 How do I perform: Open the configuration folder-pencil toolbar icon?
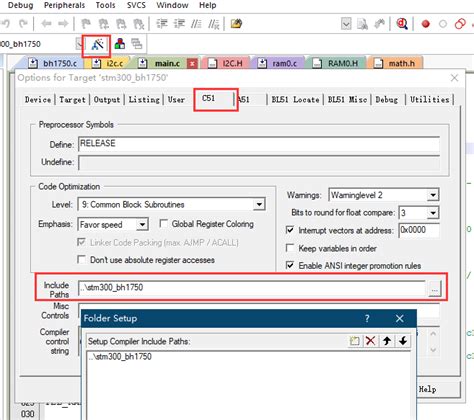point(236,24)
